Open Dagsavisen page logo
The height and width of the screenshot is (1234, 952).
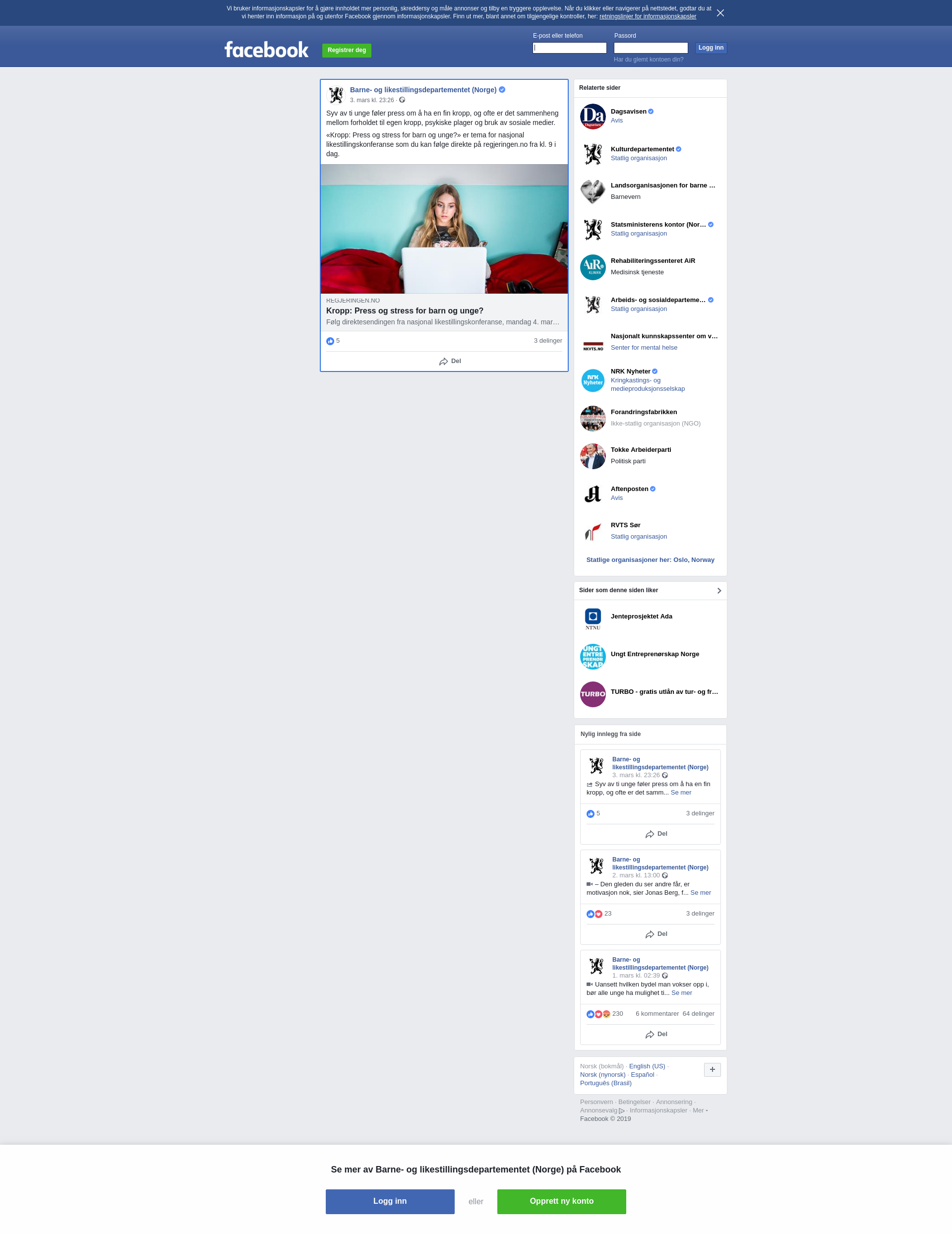pos(593,117)
